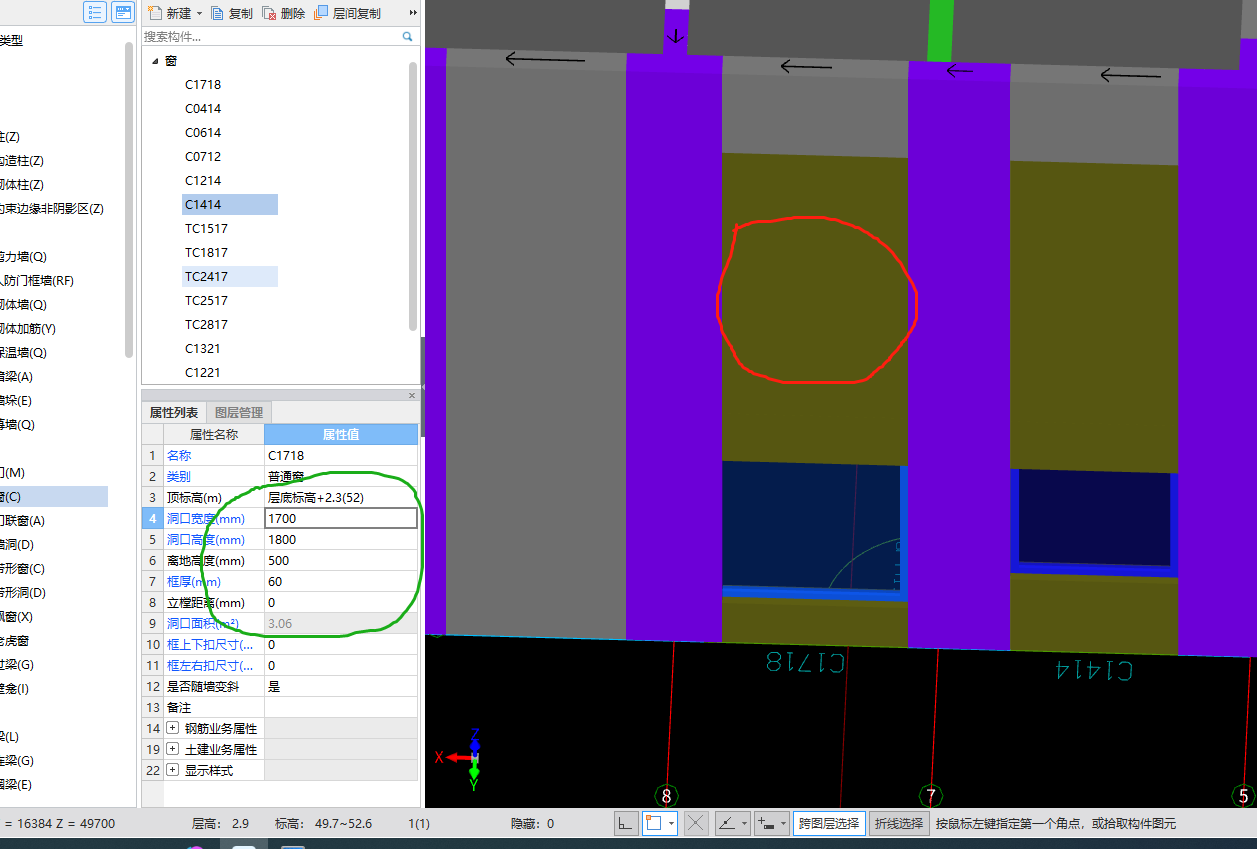The image size is (1257, 849).
Task: Select component TC1517
Action: pyautogui.click(x=206, y=229)
